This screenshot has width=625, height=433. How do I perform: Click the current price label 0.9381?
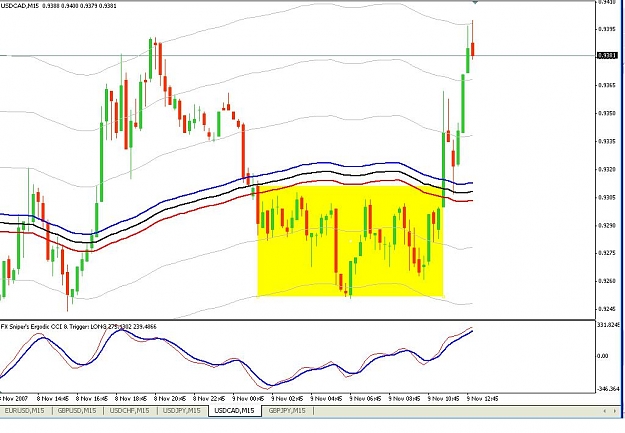click(607, 55)
